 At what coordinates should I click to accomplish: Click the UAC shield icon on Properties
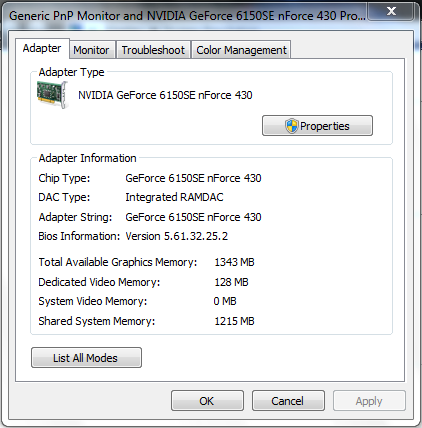tap(292, 126)
